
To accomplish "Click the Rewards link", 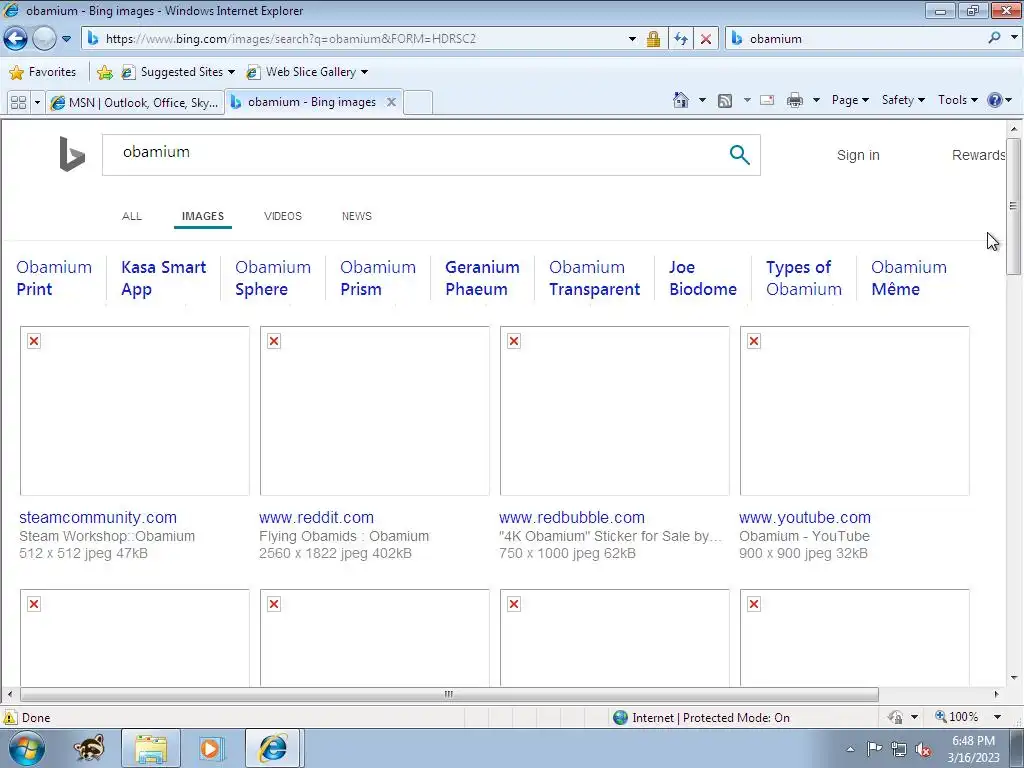I will coord(978,155).
